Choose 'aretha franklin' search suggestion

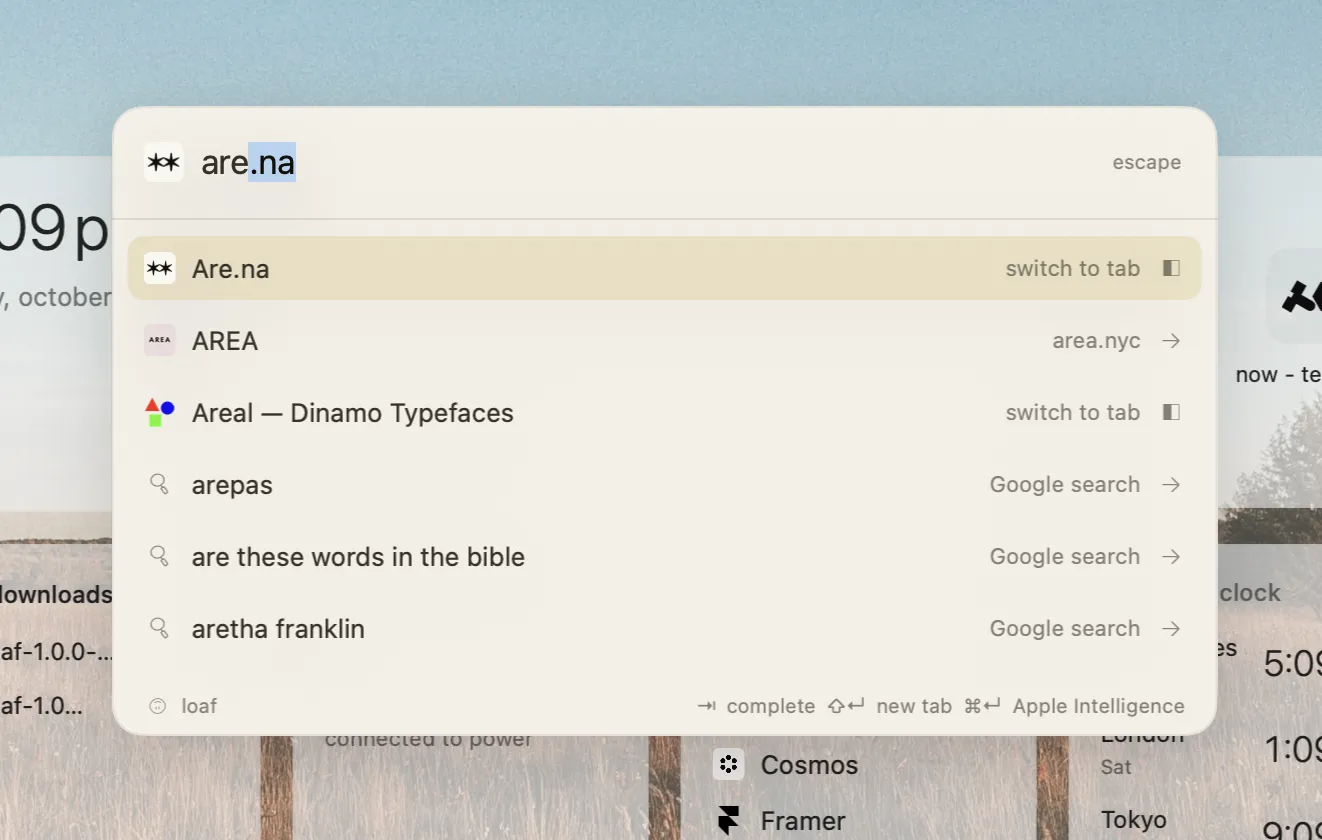[x=664, y=628]
